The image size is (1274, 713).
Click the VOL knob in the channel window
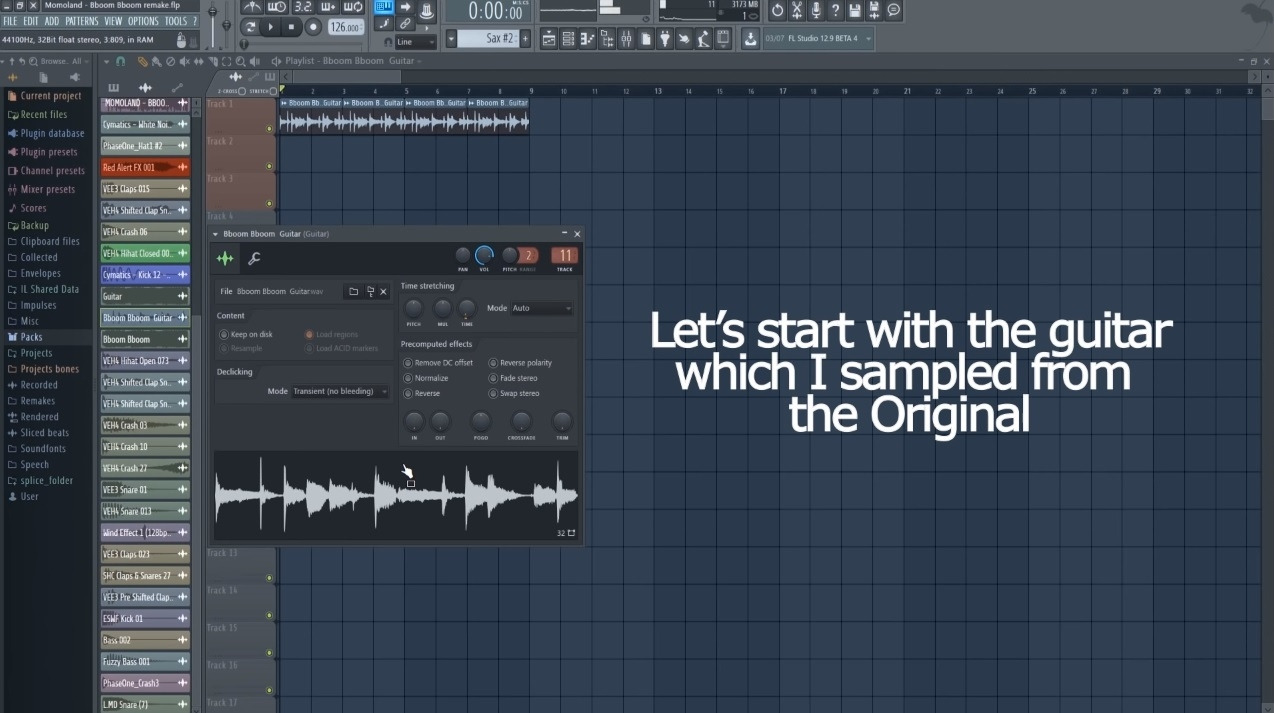point(484,255)
